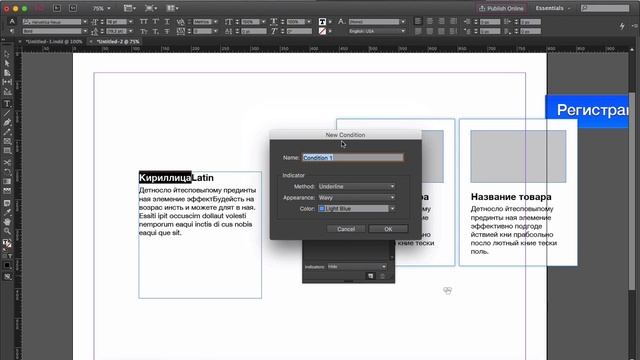Click the Название товара heading text
This screenshot has height=360, width=640.
pyautogui.click(x=511, y=197)
